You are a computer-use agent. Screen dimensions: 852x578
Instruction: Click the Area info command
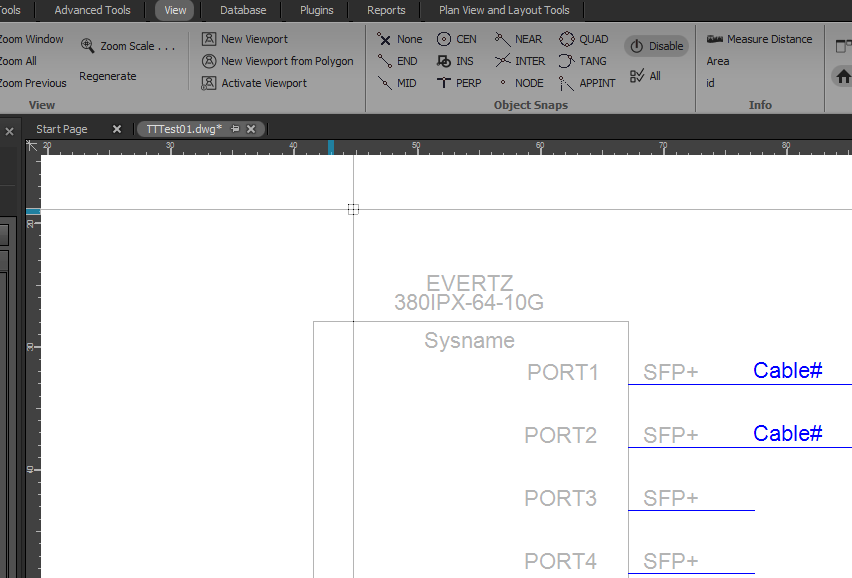(718, 61)
